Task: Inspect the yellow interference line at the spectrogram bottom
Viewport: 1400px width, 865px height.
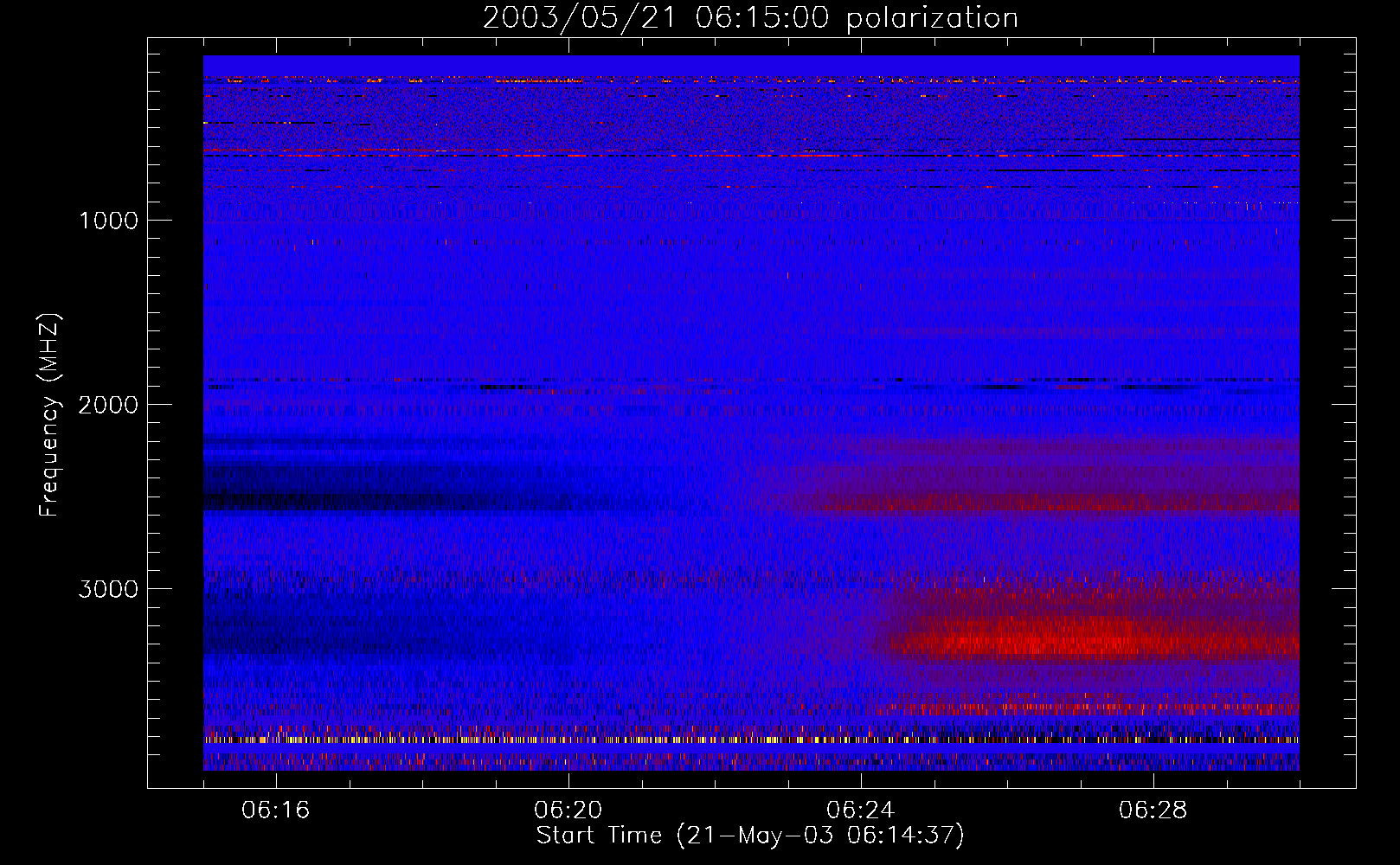Action: 751,740
